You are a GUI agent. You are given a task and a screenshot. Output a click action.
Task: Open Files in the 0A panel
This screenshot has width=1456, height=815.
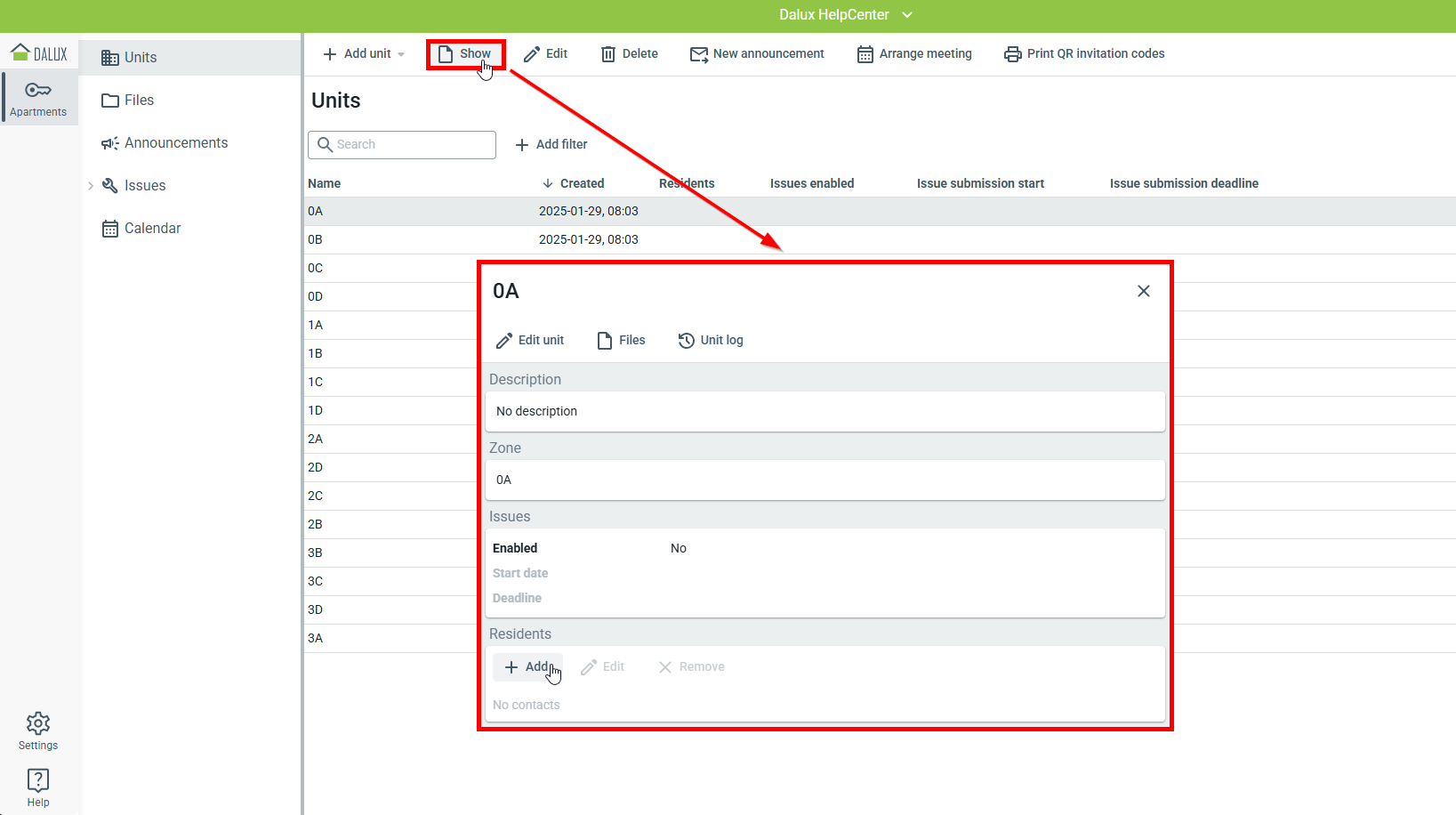tap(621, 340)
